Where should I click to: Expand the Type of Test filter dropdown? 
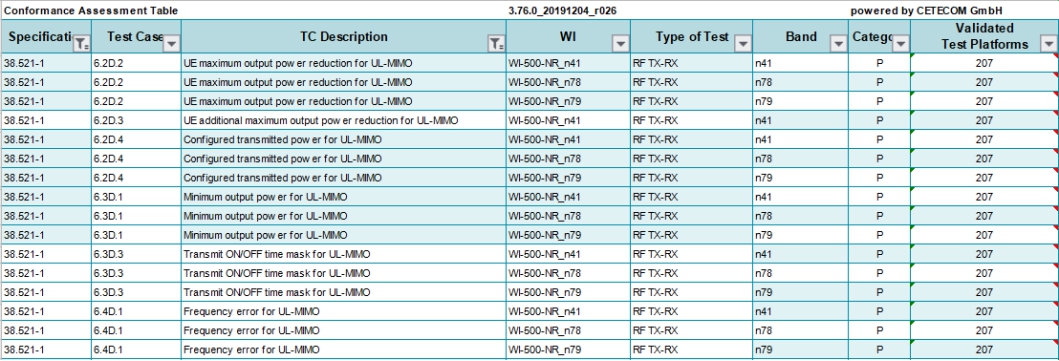tap(744, 44)
